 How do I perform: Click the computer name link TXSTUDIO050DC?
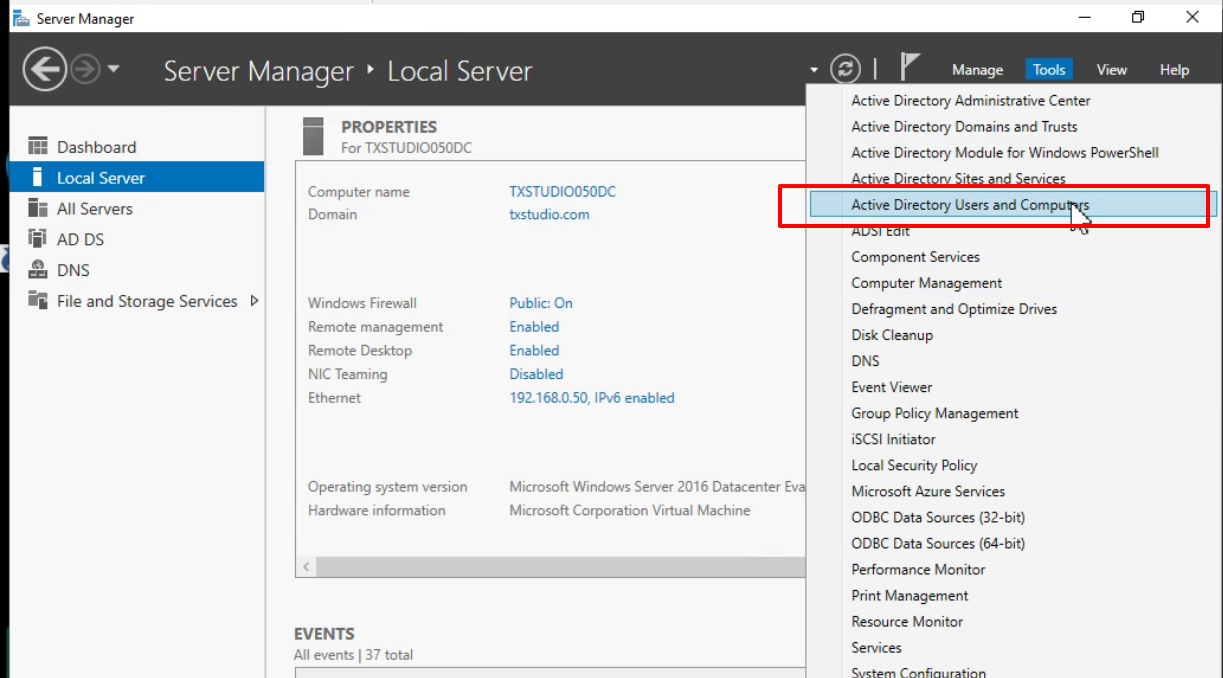click(x=562, y=192)
